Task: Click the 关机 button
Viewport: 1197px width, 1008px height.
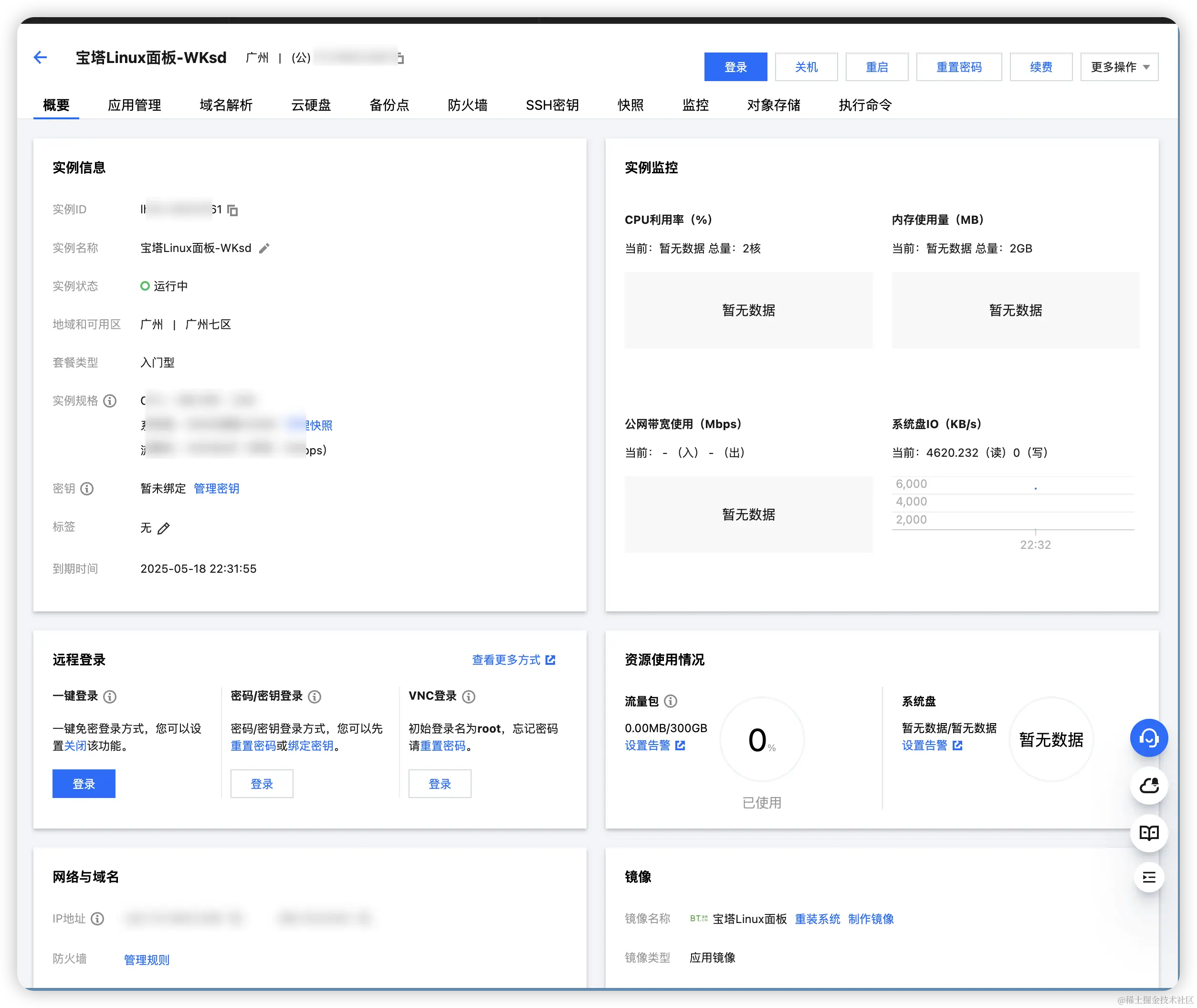Action: tap(806, 67)
